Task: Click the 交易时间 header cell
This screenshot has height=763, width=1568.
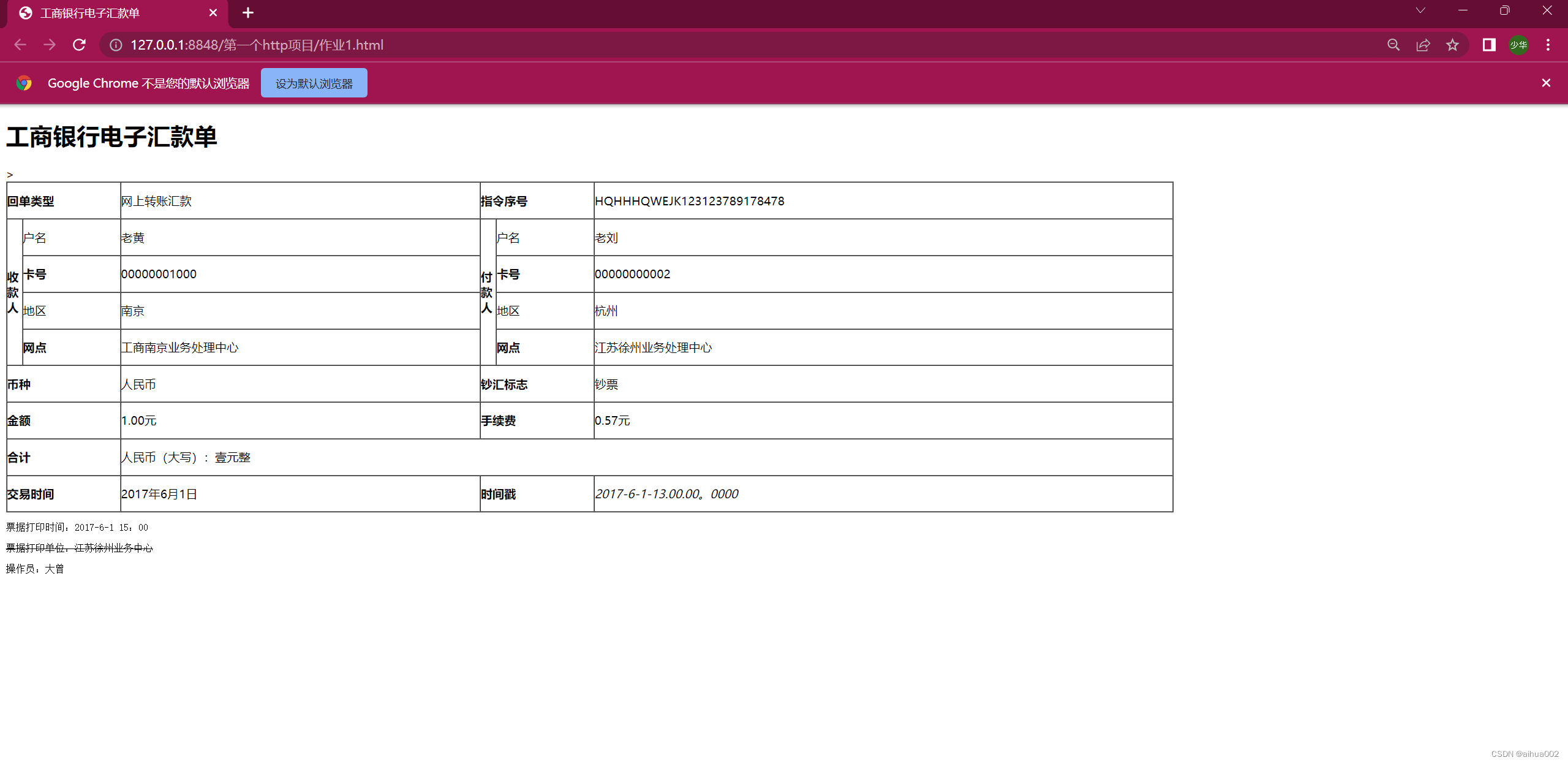Action: [x=64, y=494]
